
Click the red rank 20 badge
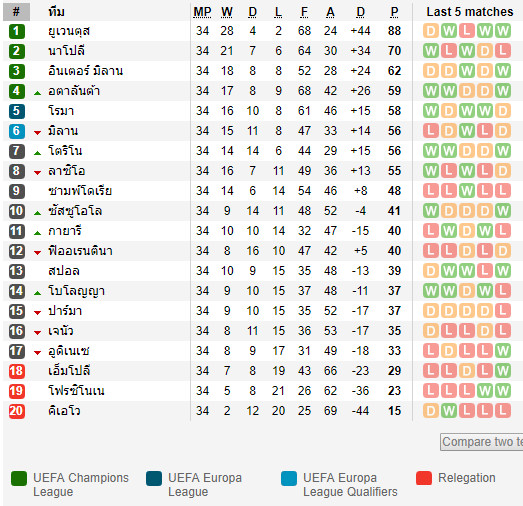[x=16, y=411]
